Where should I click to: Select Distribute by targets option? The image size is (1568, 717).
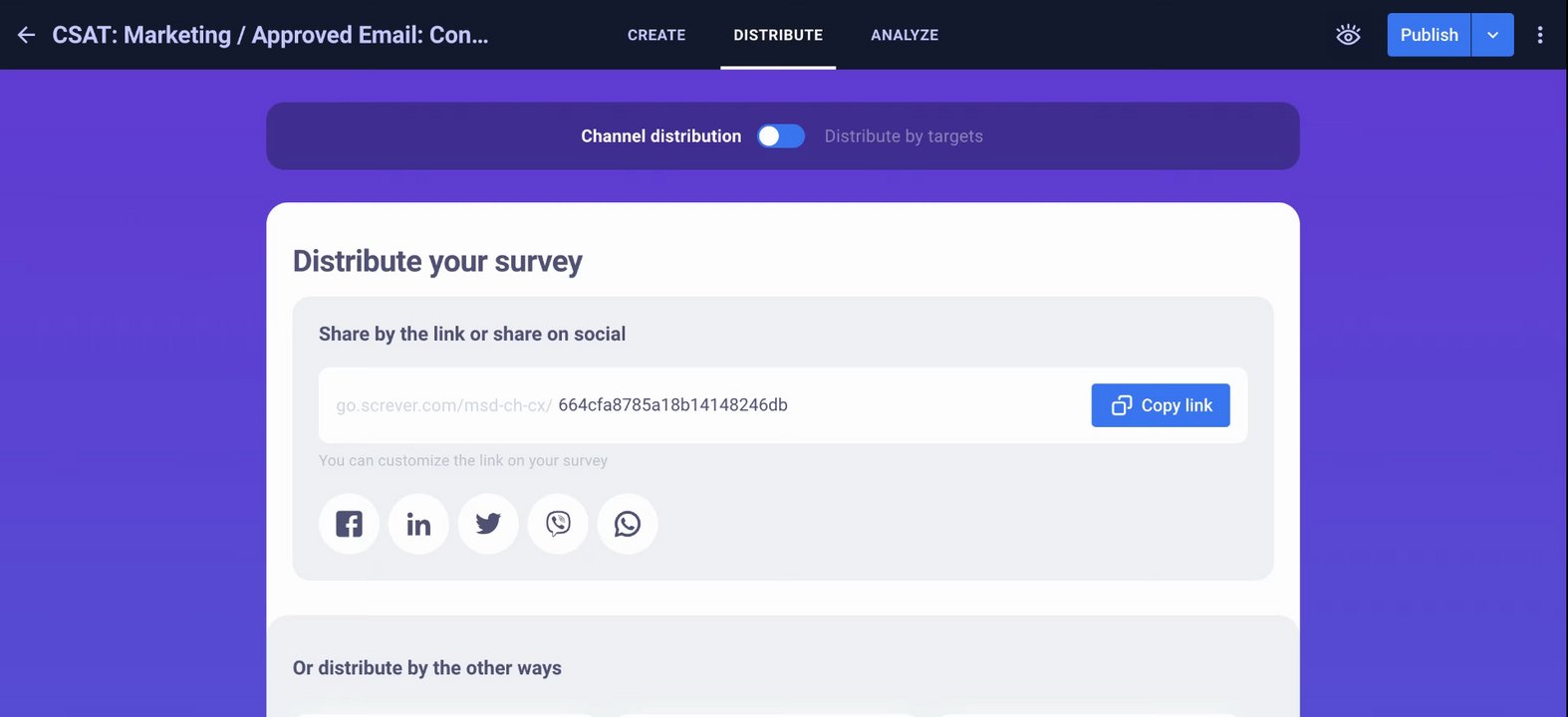[x=904, y=136]
